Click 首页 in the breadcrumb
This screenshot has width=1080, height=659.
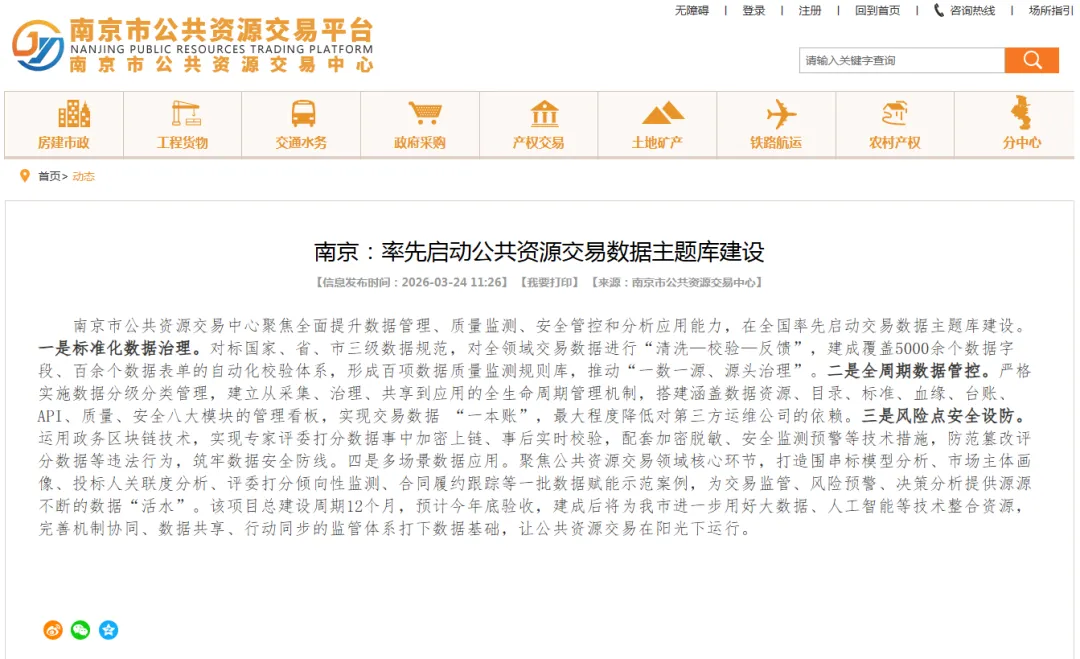pos(49,176)
